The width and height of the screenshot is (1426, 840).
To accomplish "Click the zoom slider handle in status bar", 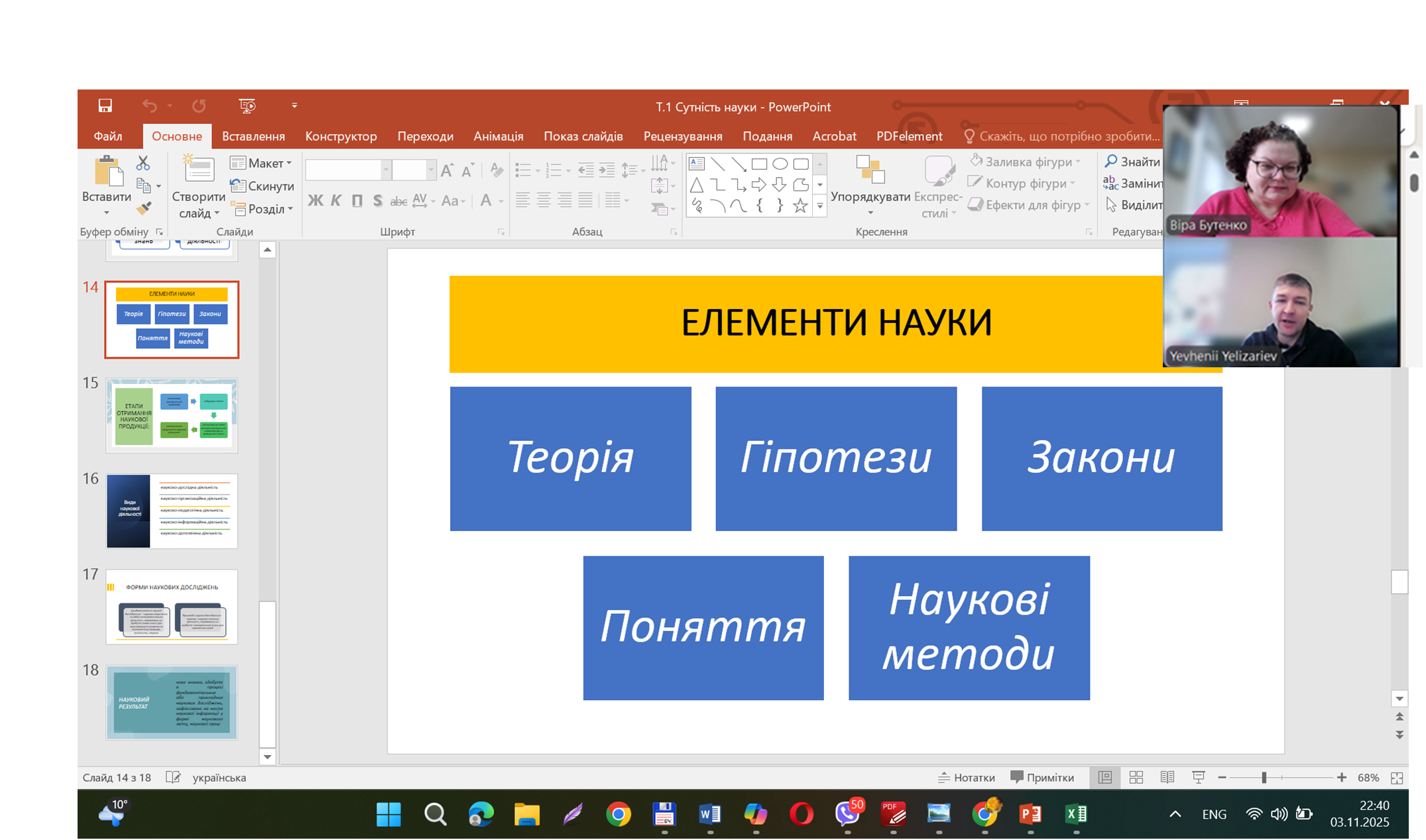I will (1264, 778).
